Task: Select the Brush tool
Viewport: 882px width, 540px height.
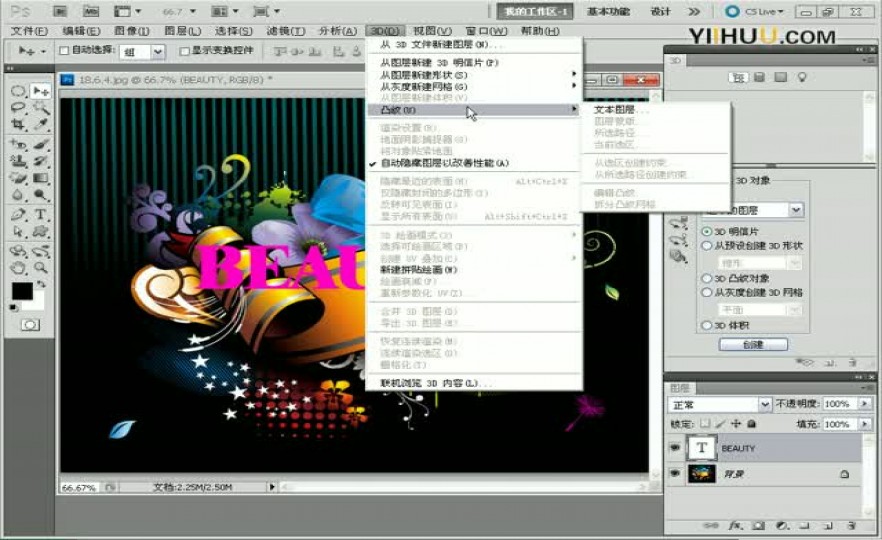Action: pos(40,145)
